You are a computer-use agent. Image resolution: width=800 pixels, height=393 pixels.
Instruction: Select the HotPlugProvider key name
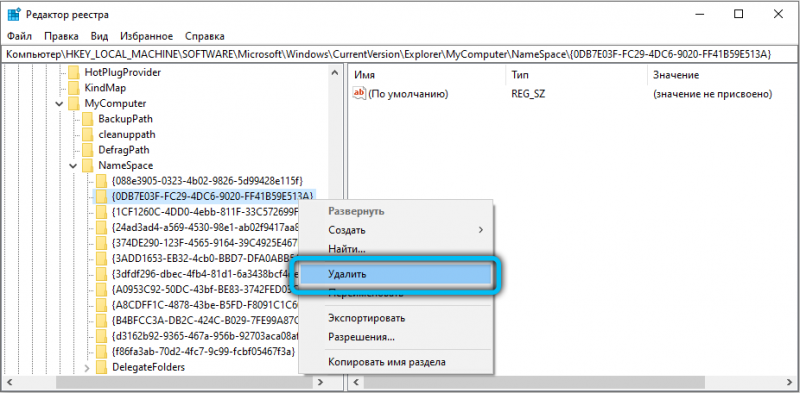[122, 72]
